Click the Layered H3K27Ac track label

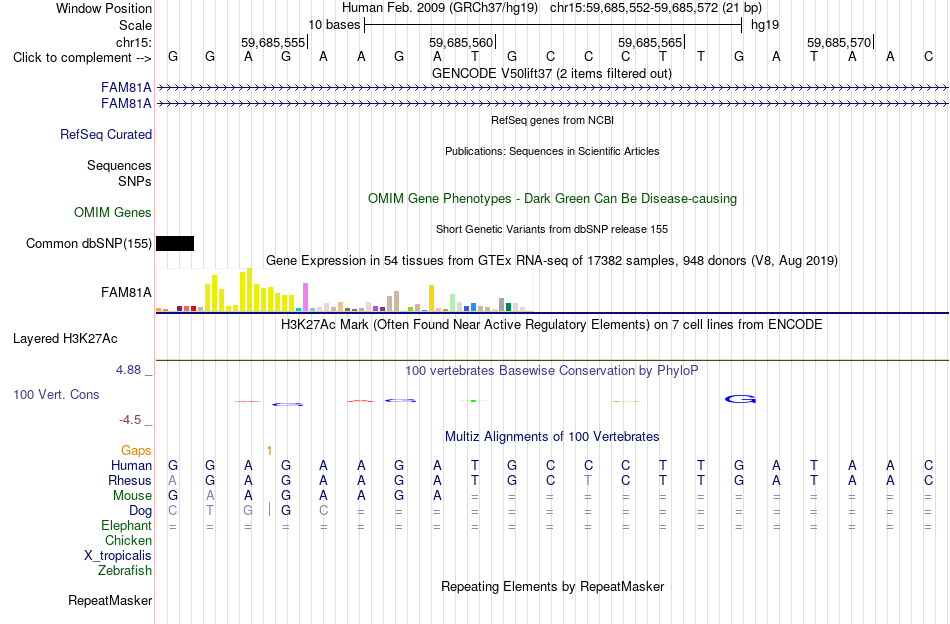coord(65,339)
